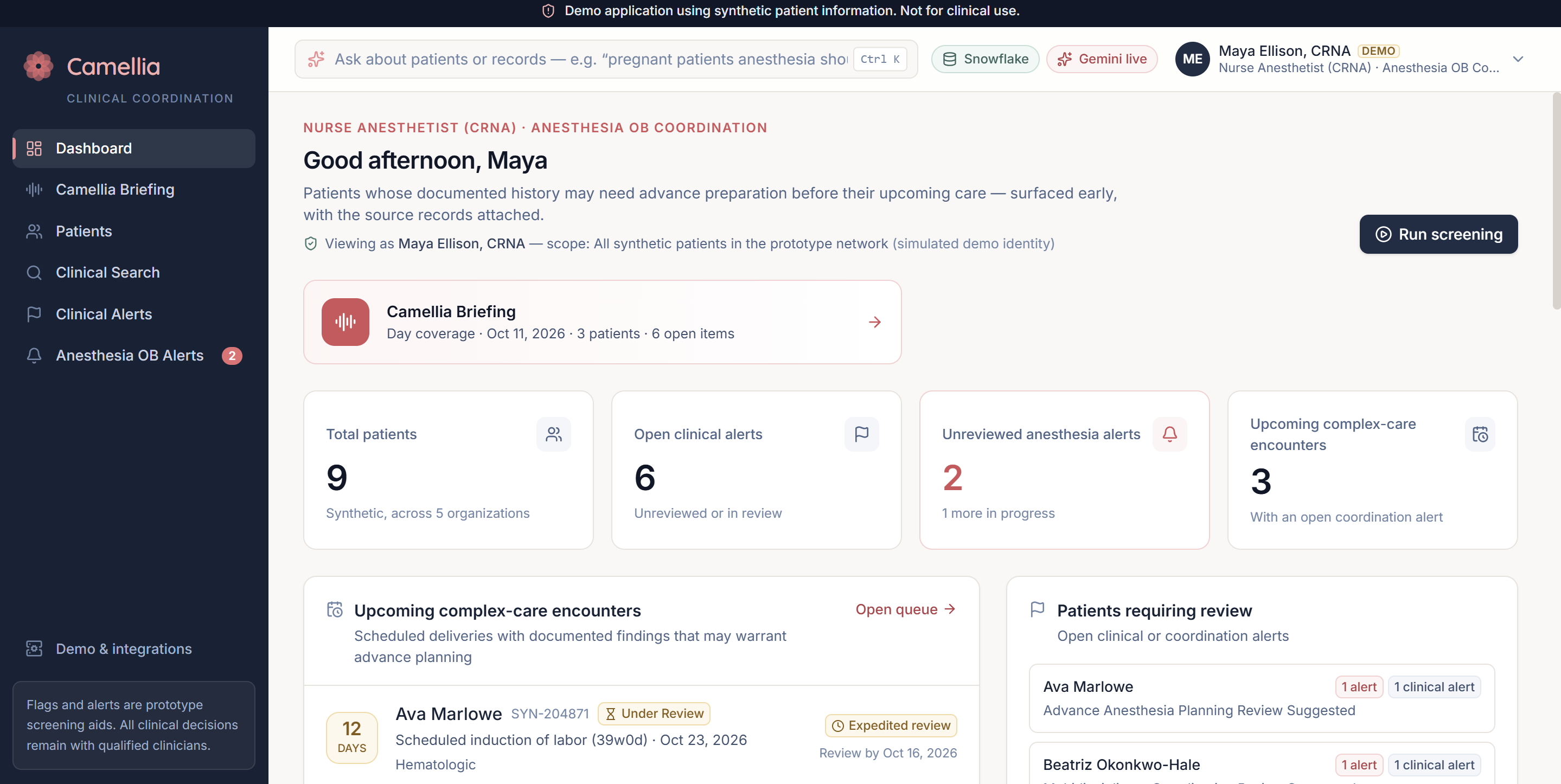1561x784 pixels.
Task: Go to the Patients page
Action: [x=134, y=232]
